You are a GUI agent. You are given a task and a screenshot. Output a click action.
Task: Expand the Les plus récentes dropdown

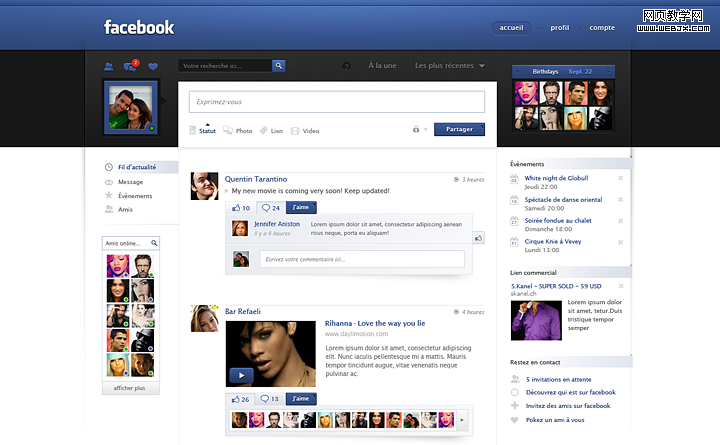click(x=450, y=66)
